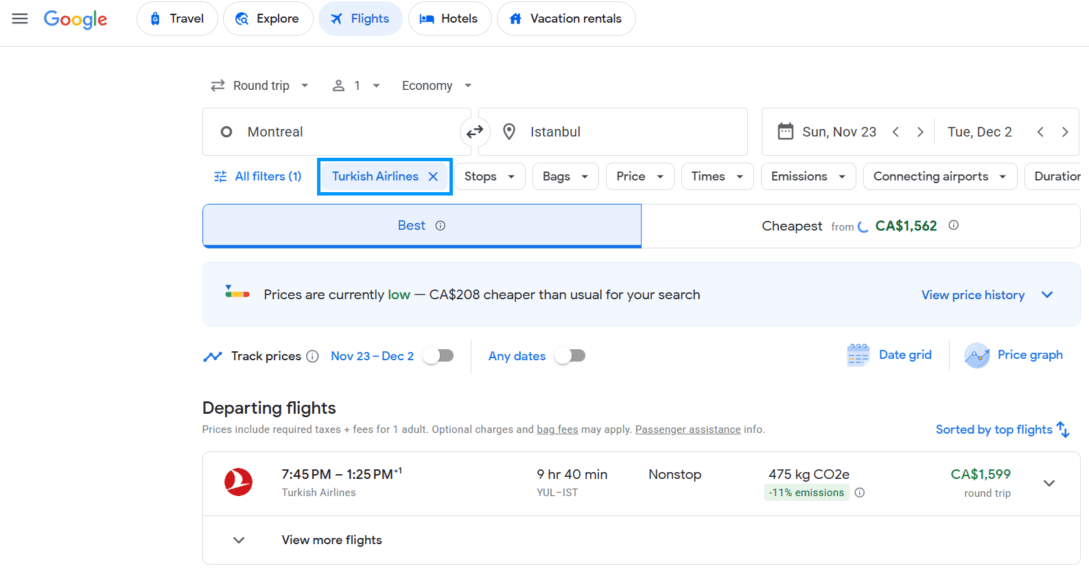The height and width of the screenshot is (575, 1089).
Task: Click Sorted by top flights
Action: tap(1002, 430)
